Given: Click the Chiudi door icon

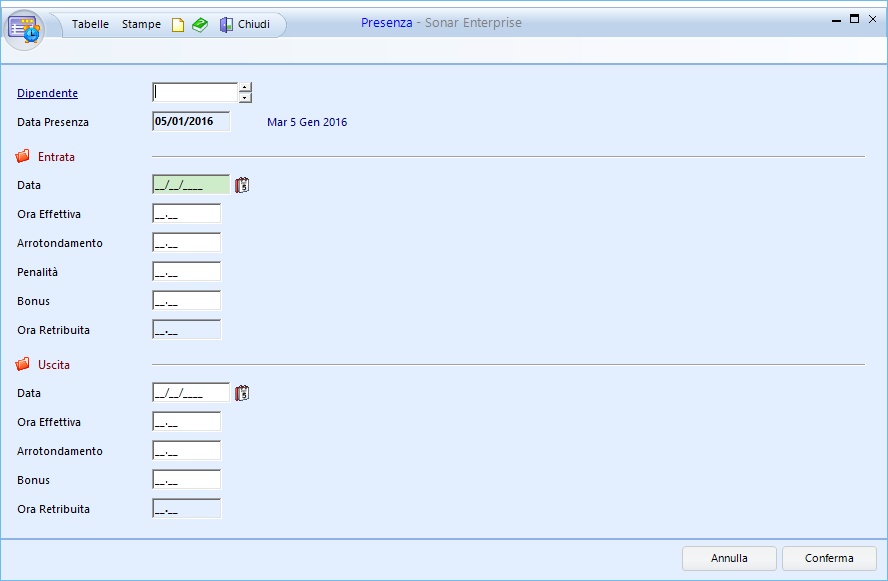Looking at the screenshot, I should pos(227,25).
